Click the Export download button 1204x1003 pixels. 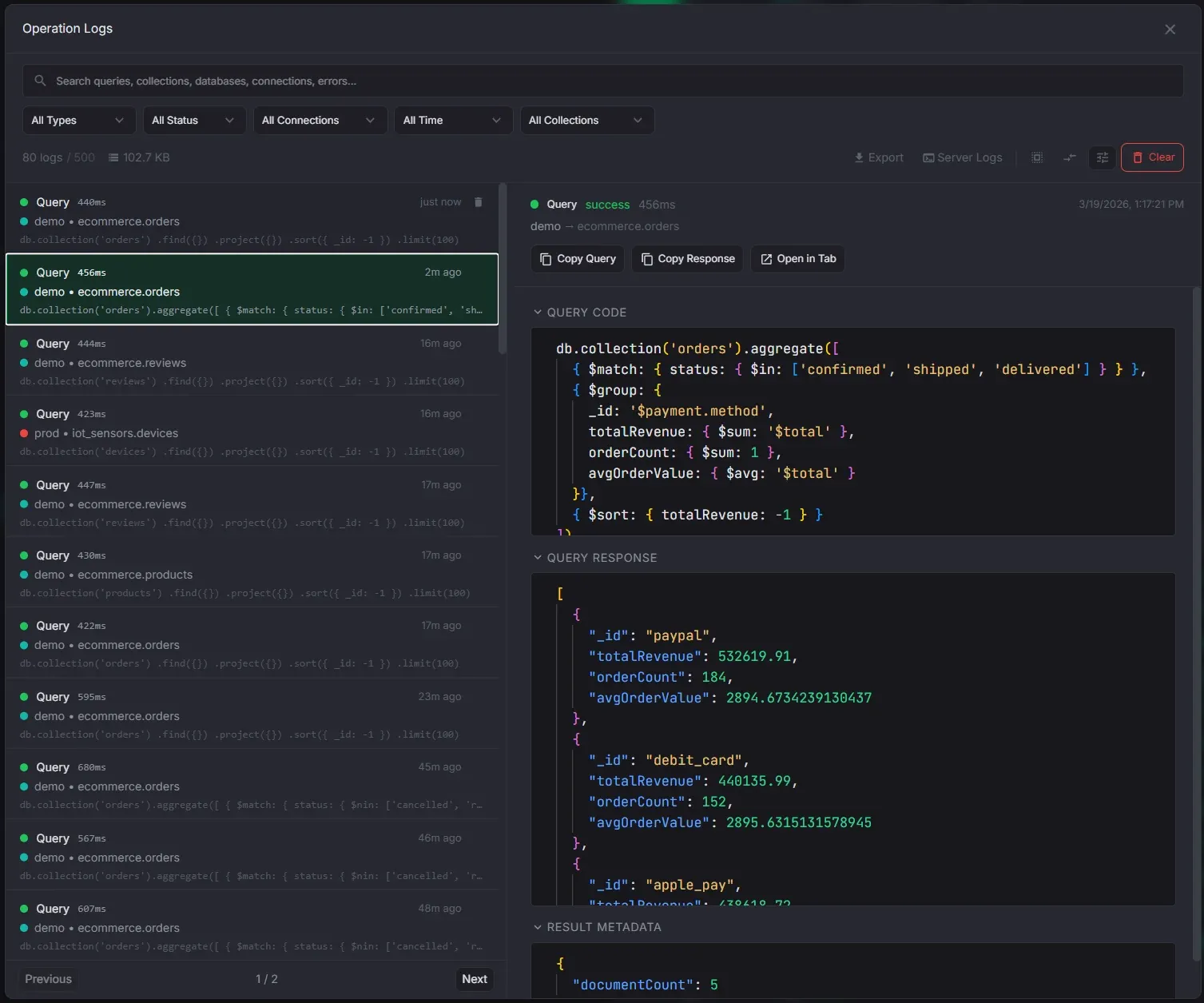(879, 157)
